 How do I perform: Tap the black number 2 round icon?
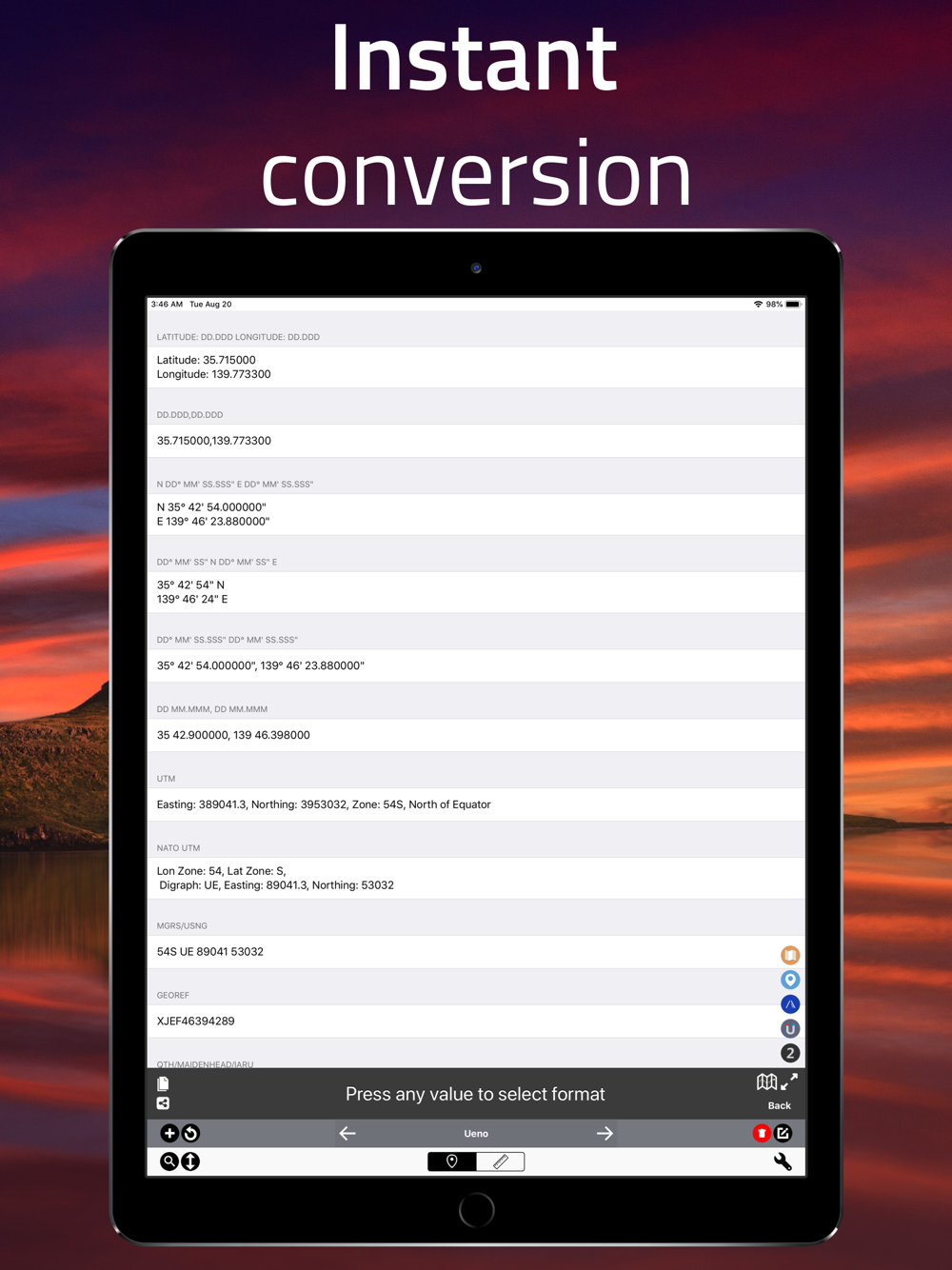[790, 1053]
